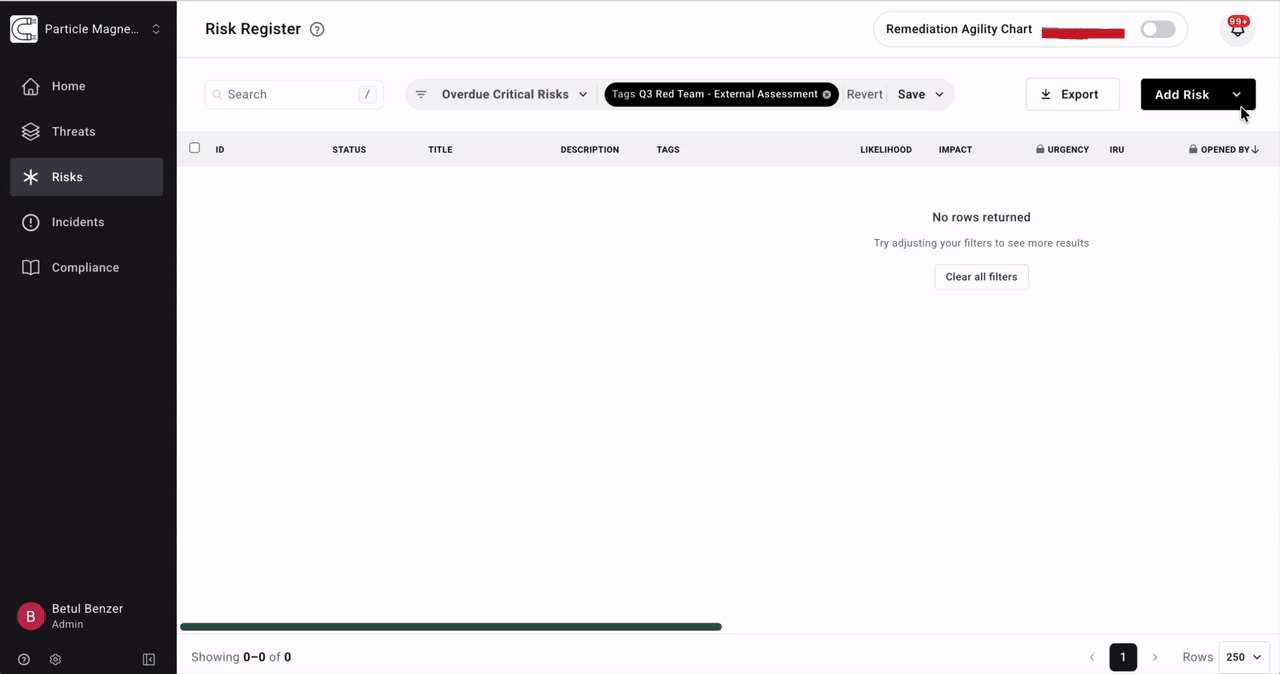Click Revert filter changes
Screen dimensions: 1280x674
click(x=865, y=94)
